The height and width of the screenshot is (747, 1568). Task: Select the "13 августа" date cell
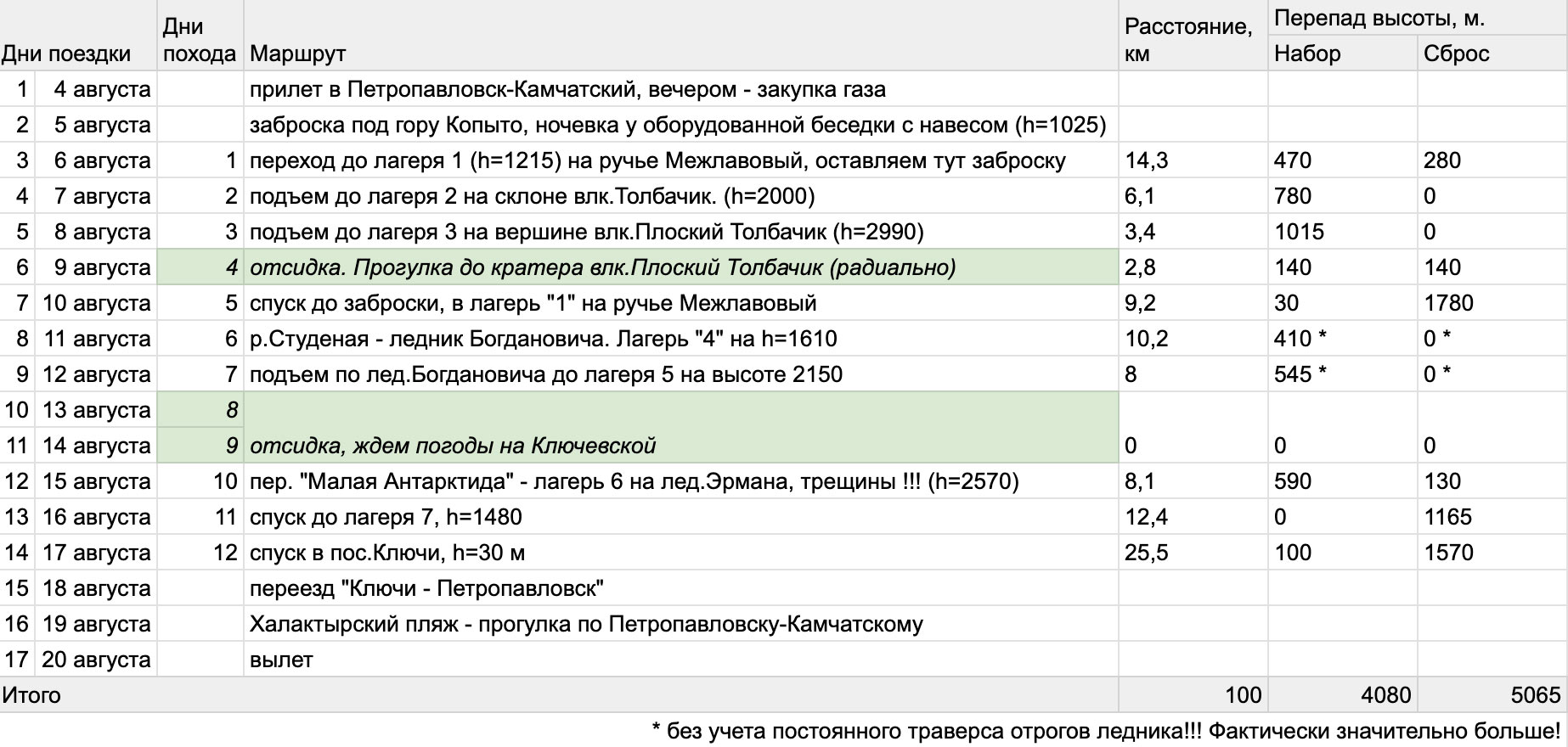(94, 410)
